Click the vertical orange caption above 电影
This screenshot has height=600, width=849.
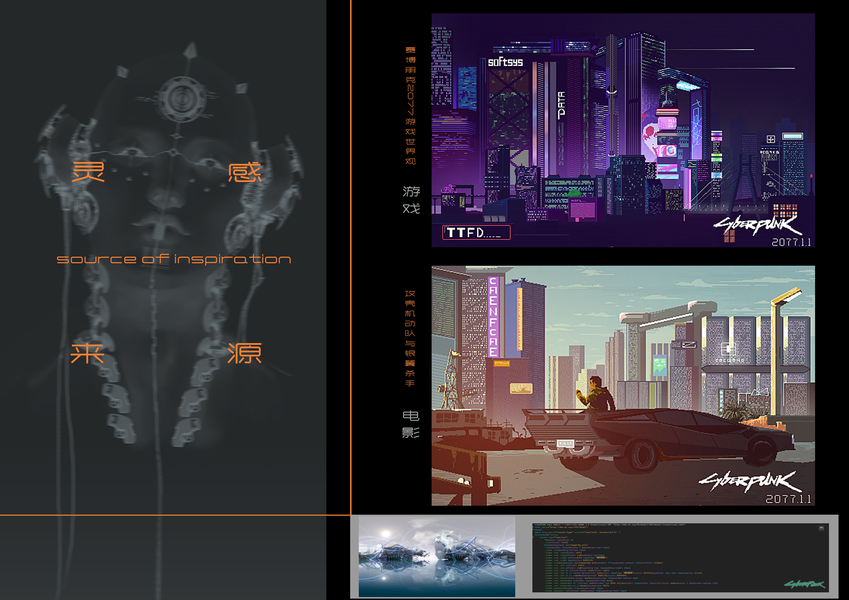[x=410, y=338]
